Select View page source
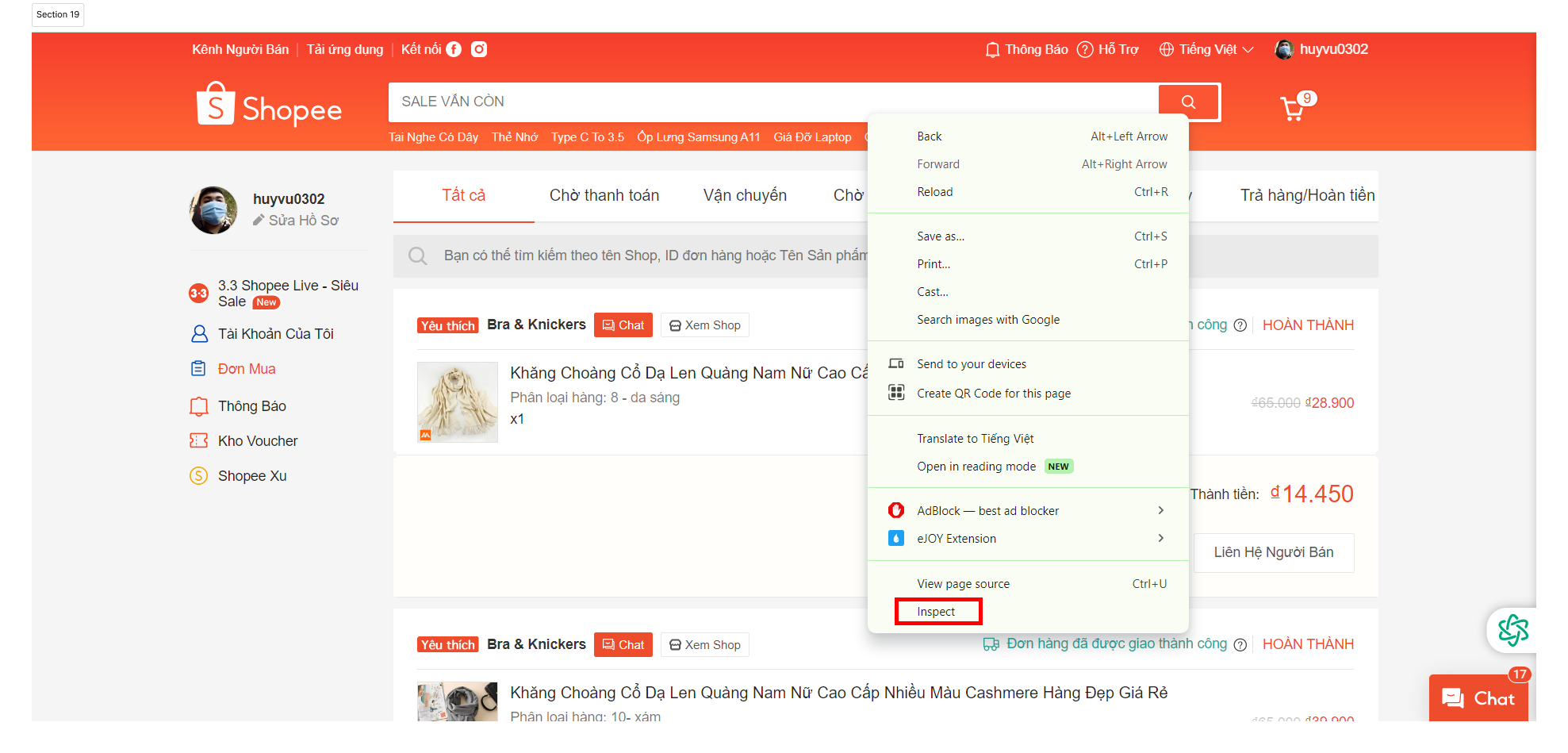This screenshot has width=1568, height=753. pos(1028,584)
